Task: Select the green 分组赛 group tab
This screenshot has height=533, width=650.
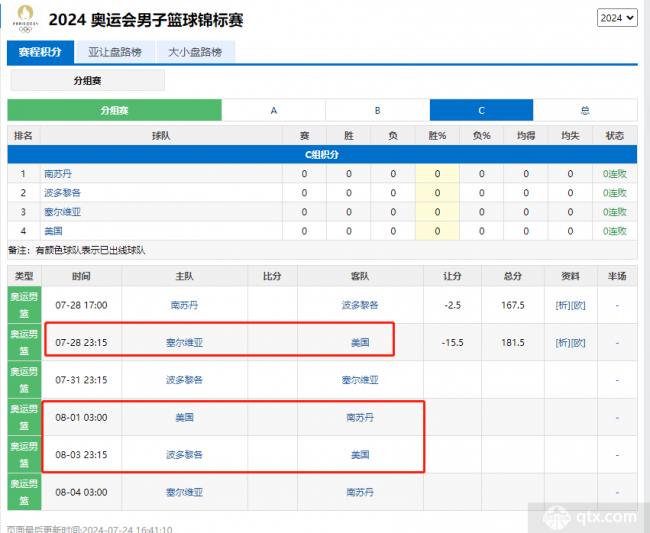Action: 114,110
